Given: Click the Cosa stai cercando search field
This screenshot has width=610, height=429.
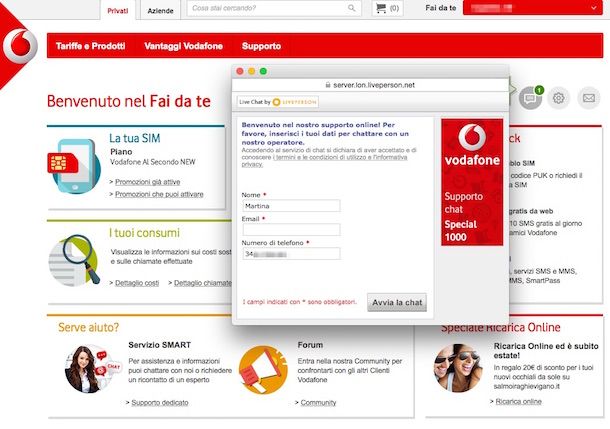Looking at the screenshot, I should pyautogui.click(x=274, y=8).
